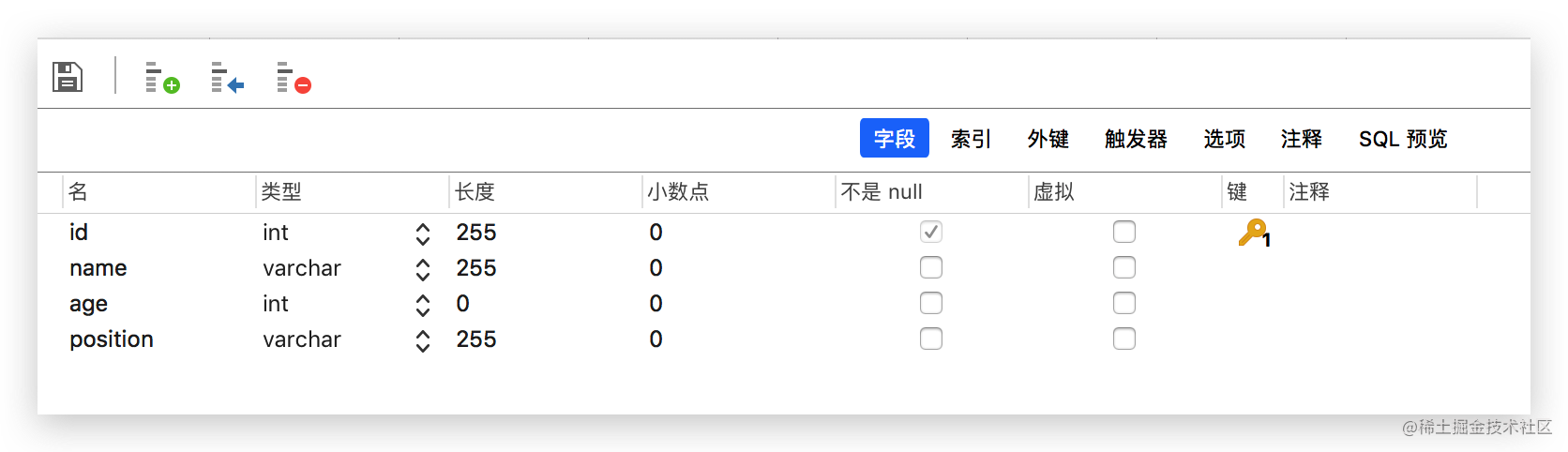Go to the 触发器 tab
The width and height of the screenshot is (1568, 452).
click(x=1136, y=139)
